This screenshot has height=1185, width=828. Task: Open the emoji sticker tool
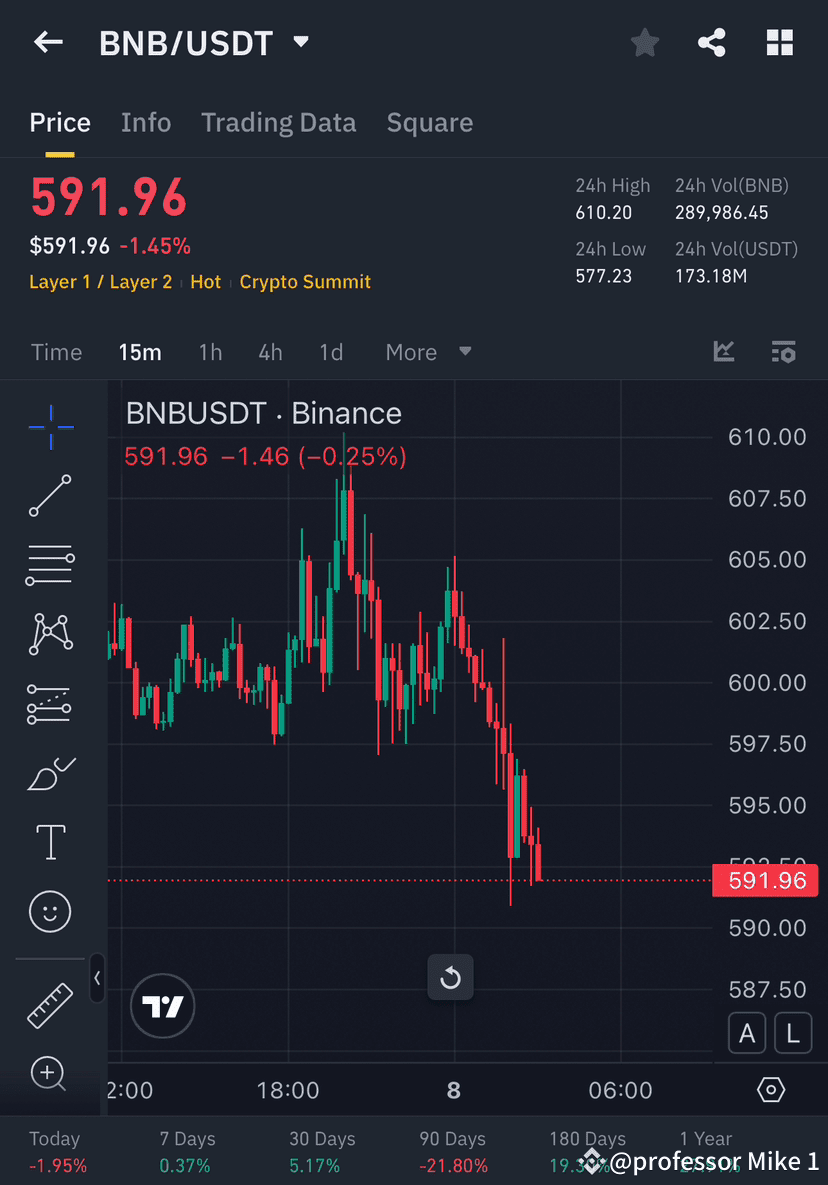coord(50,911)
